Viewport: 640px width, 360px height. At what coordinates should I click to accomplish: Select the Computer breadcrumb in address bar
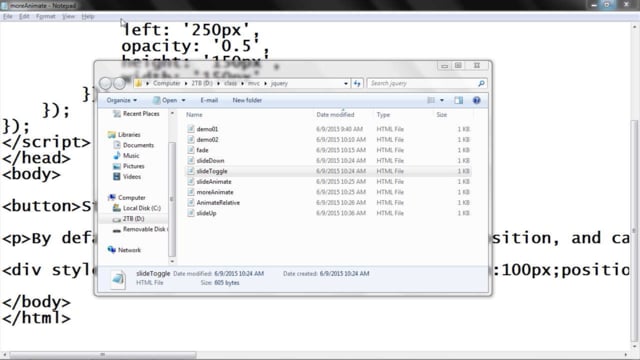coord(167,83)
